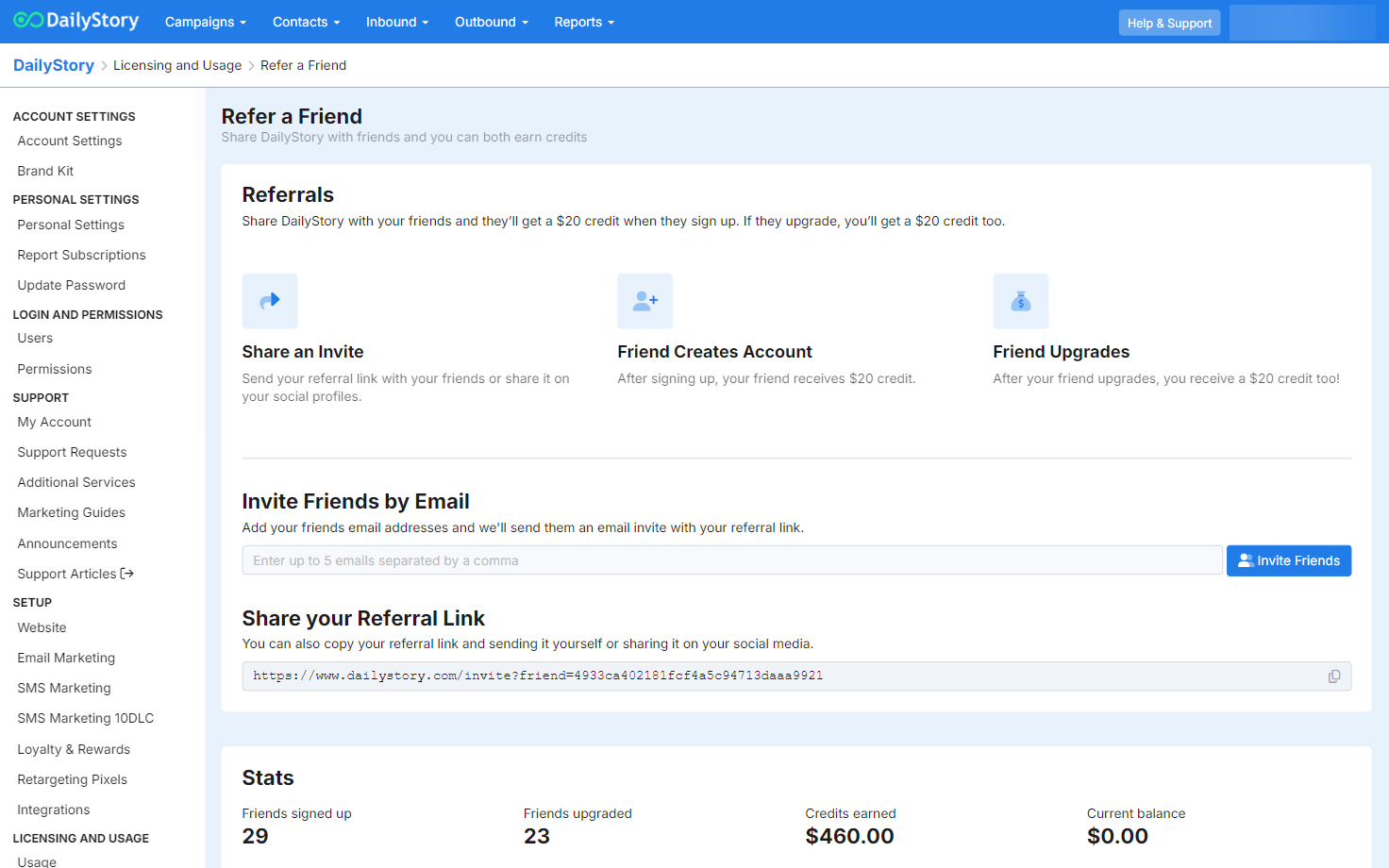Click the Friend Upgrades money bag icon
1389x868 pixels.
(1020, 301)
